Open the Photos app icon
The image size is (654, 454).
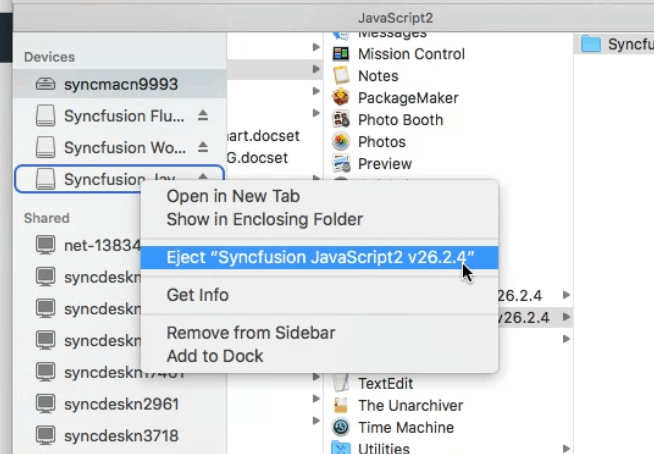tap(341, 142)
